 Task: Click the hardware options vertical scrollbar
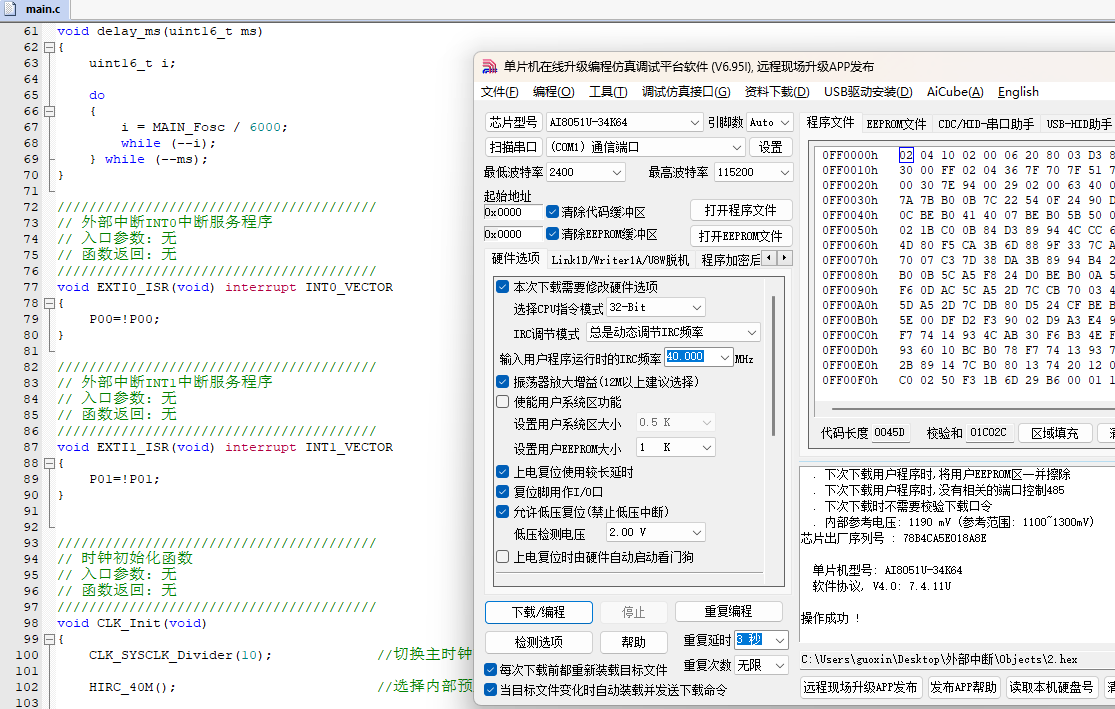773,366
